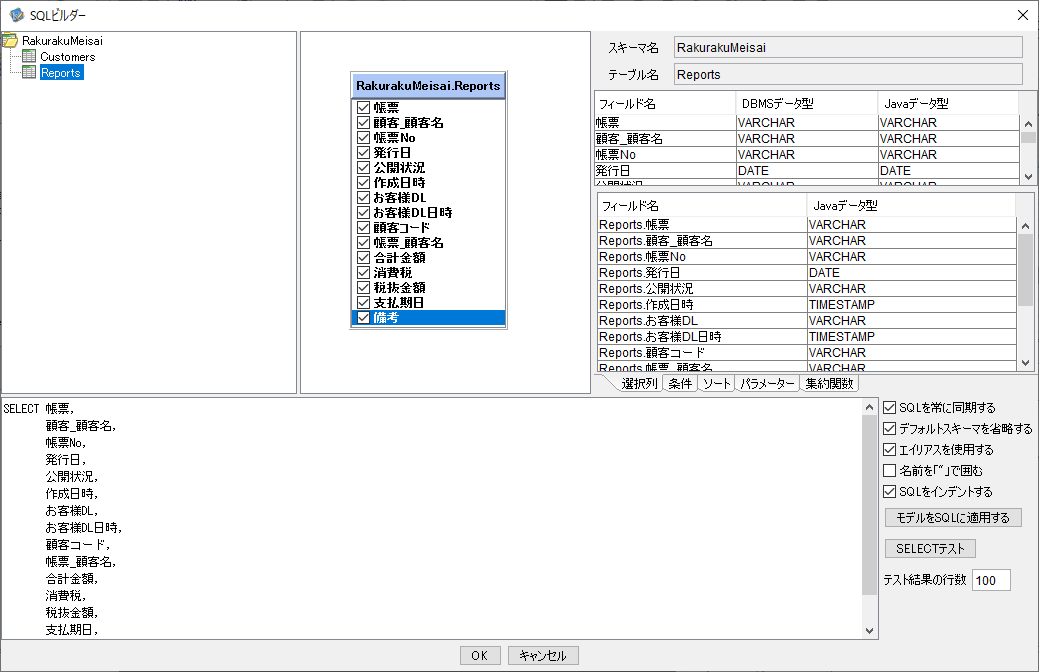The image size is (1039, 672).
Task: Enable 名前を「"」で囲む checkbox
Action: coord(890,471)
